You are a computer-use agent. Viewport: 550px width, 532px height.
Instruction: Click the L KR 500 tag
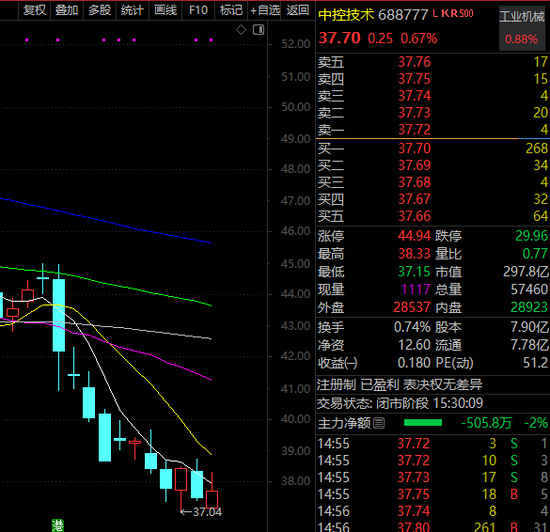[x=453, y=14]
